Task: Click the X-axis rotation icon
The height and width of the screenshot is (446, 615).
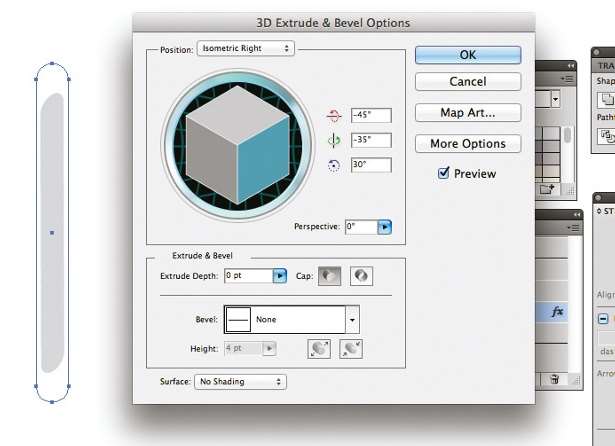Action: coord(335,116)
